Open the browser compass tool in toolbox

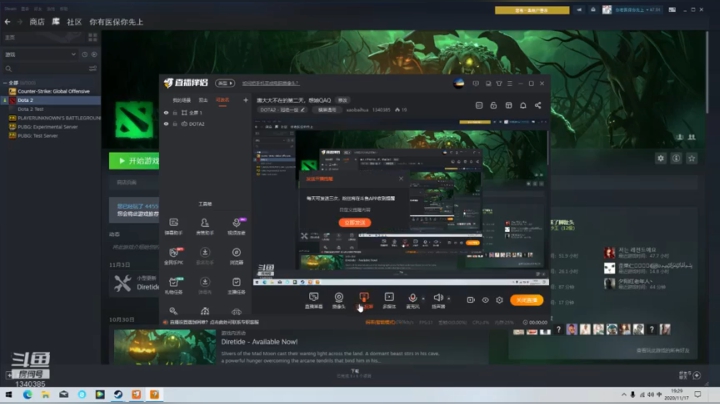point(236,255)
